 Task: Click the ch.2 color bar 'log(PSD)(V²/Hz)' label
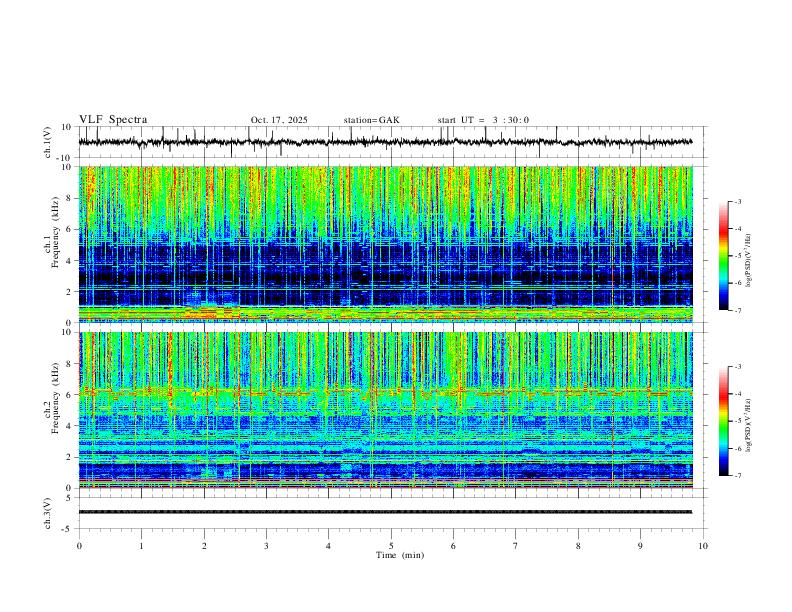(x=749, y=426)
